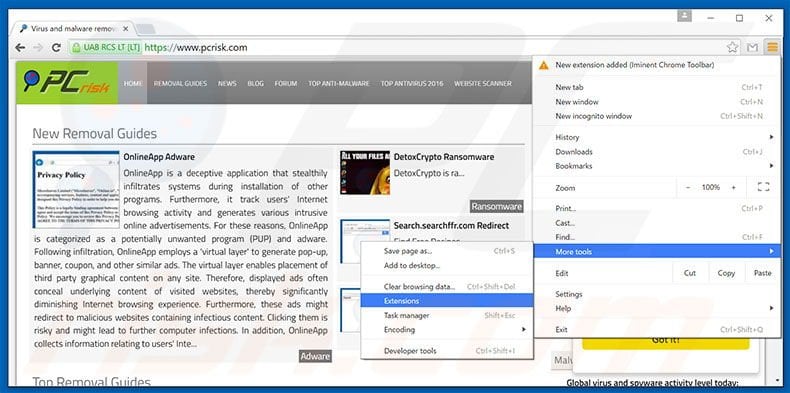Select Save page as in submenu
The width and height of the screenshot is (790, 393).
pos(447,251)
